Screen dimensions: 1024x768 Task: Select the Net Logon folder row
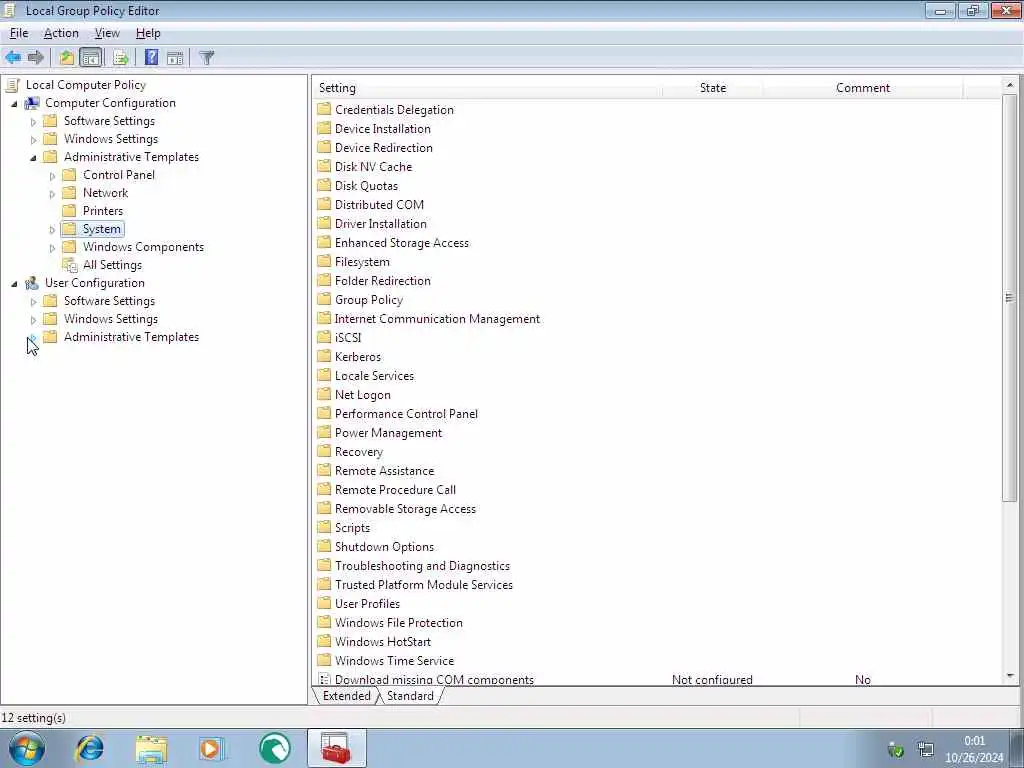tap(362, 394)
